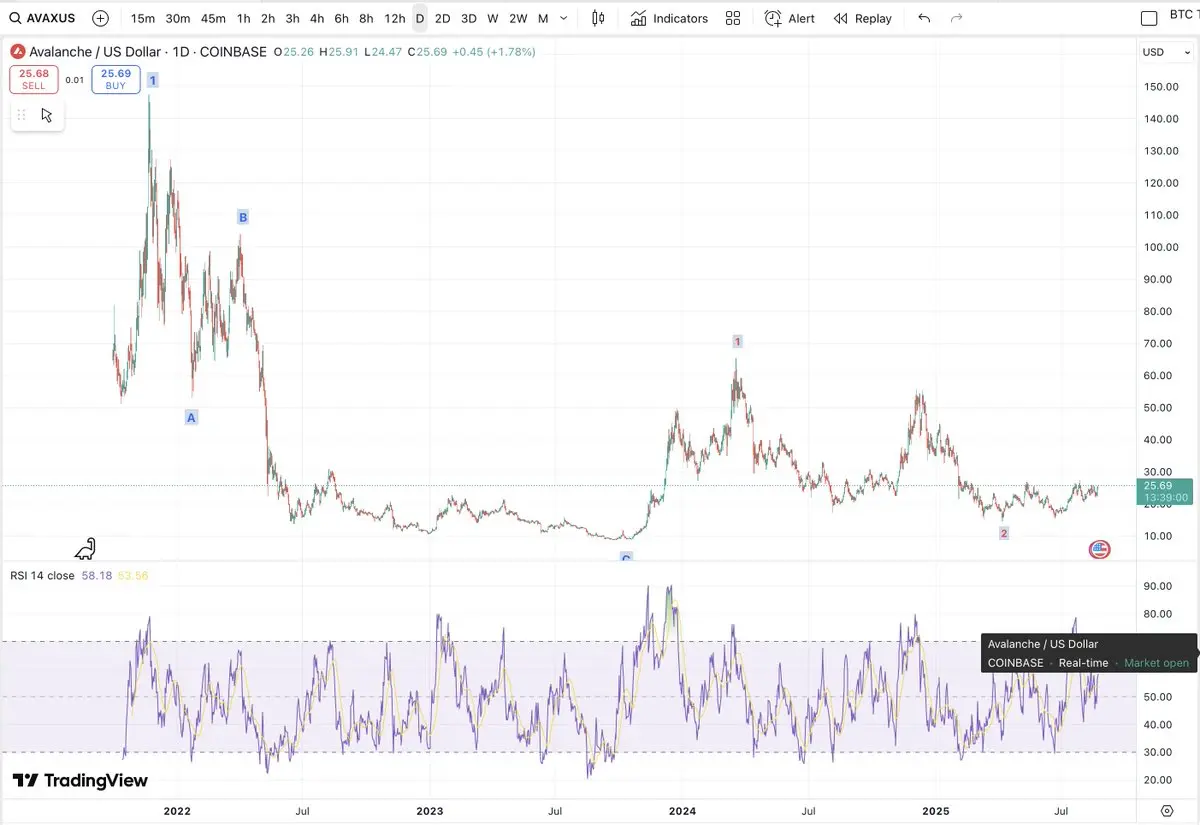Set chart to 12h interval
The image size is (1200, 825).
click(x=395, y=18)
